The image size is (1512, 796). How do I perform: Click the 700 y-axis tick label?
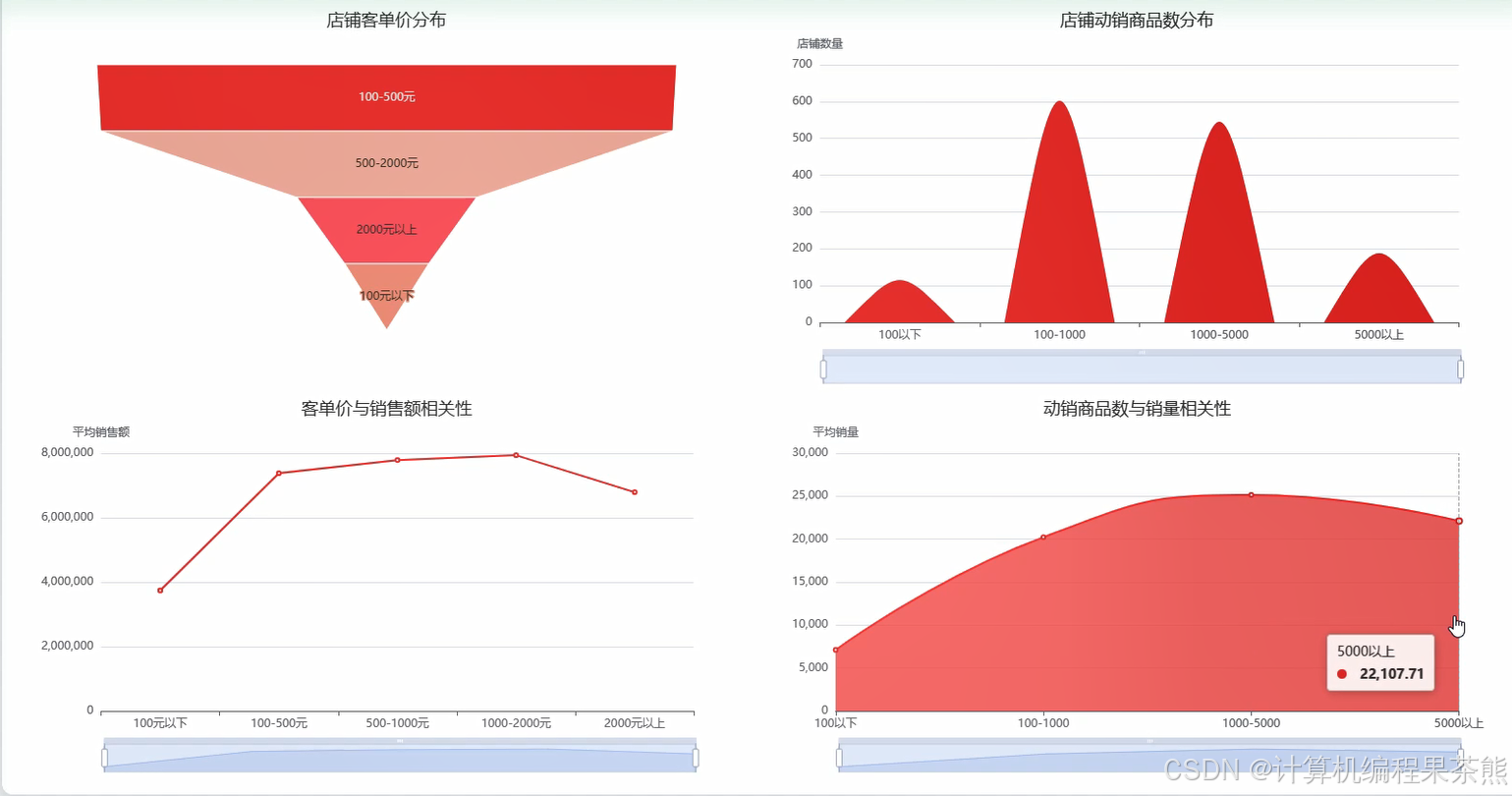(x=802, y=64)
